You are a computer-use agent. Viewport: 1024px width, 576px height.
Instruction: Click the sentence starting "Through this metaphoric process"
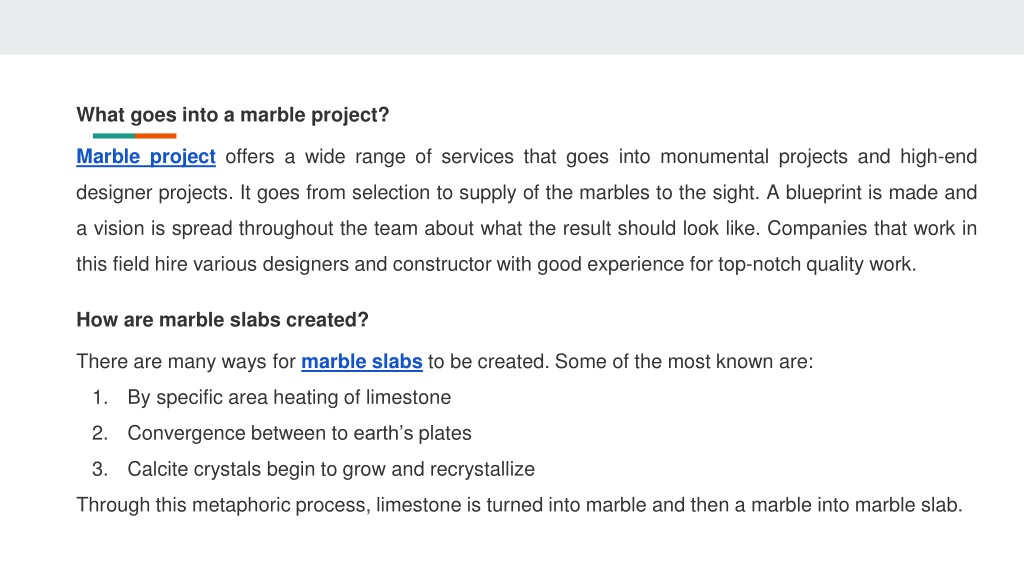tap(519, 505)
